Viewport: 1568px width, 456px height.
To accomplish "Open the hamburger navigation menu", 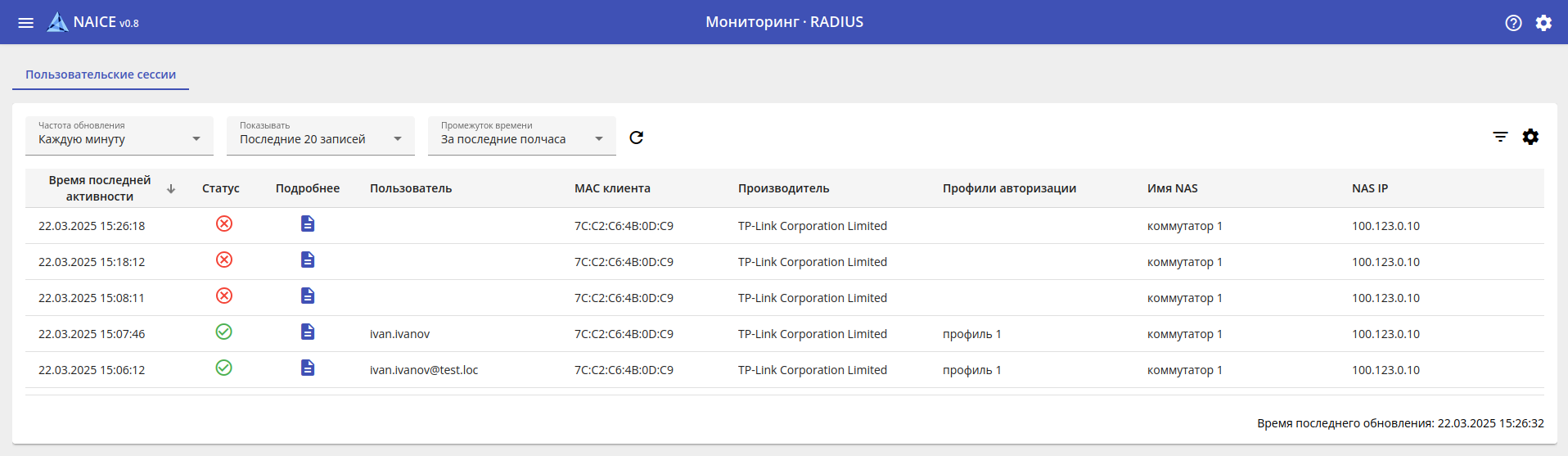I will coord(26,23).
